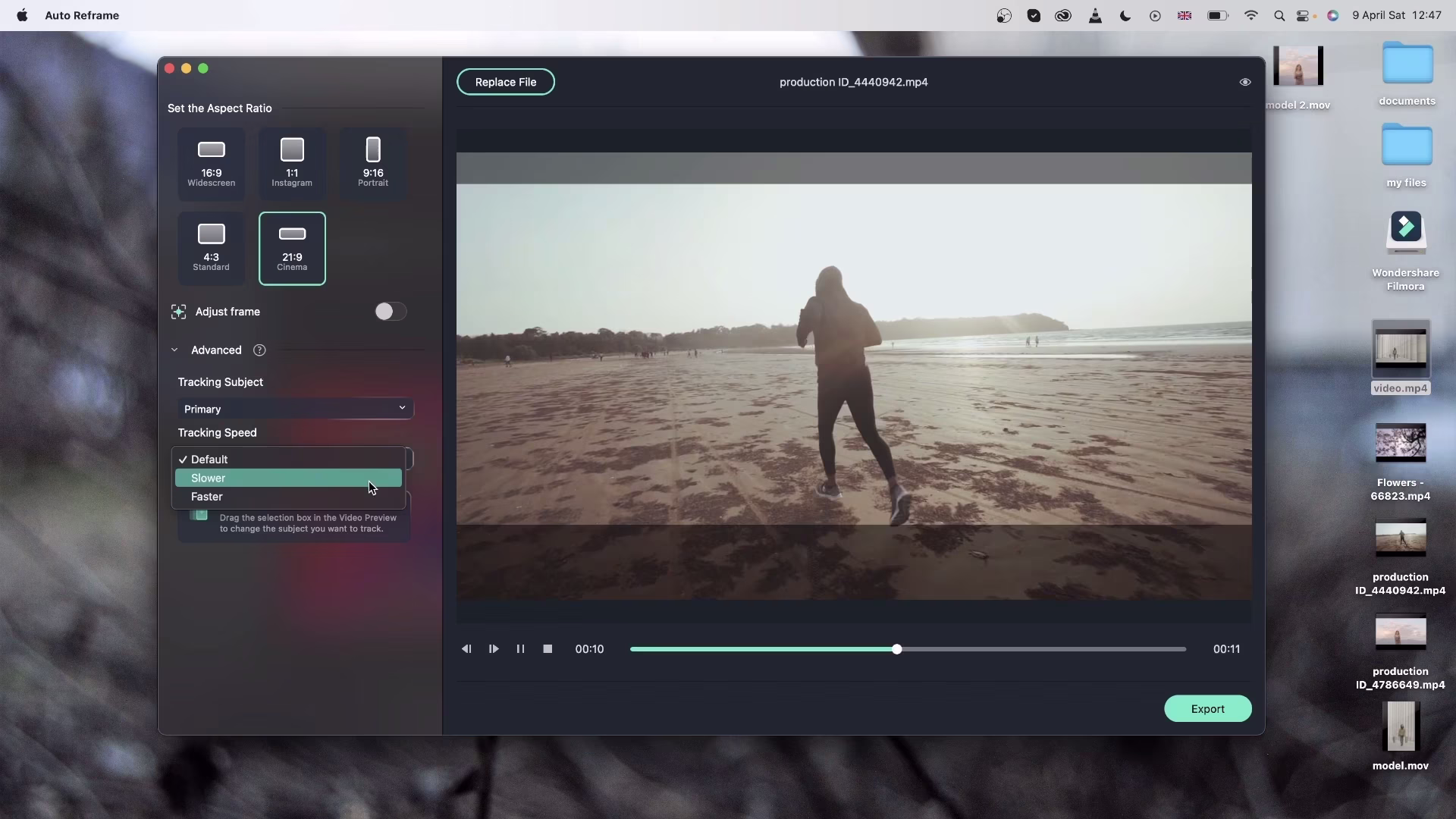Toggle the preview eye icon

point(1244,82)
